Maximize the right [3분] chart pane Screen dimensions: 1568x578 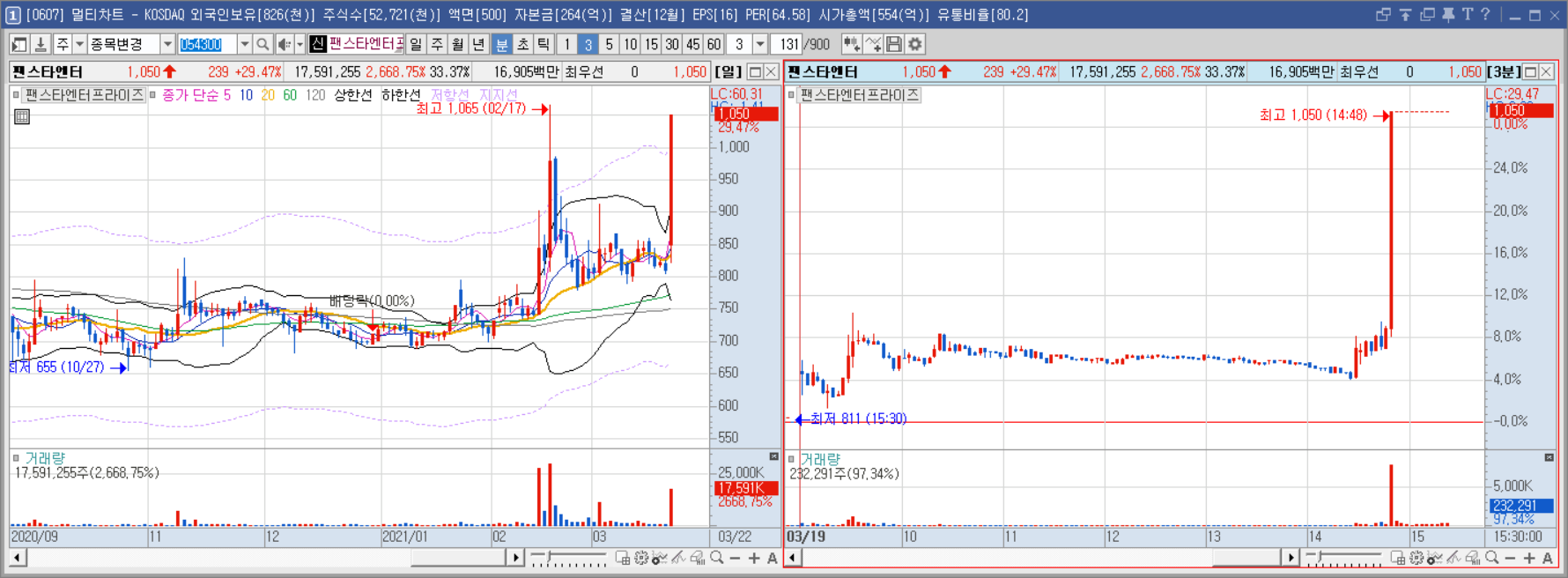coord(1530,72)
